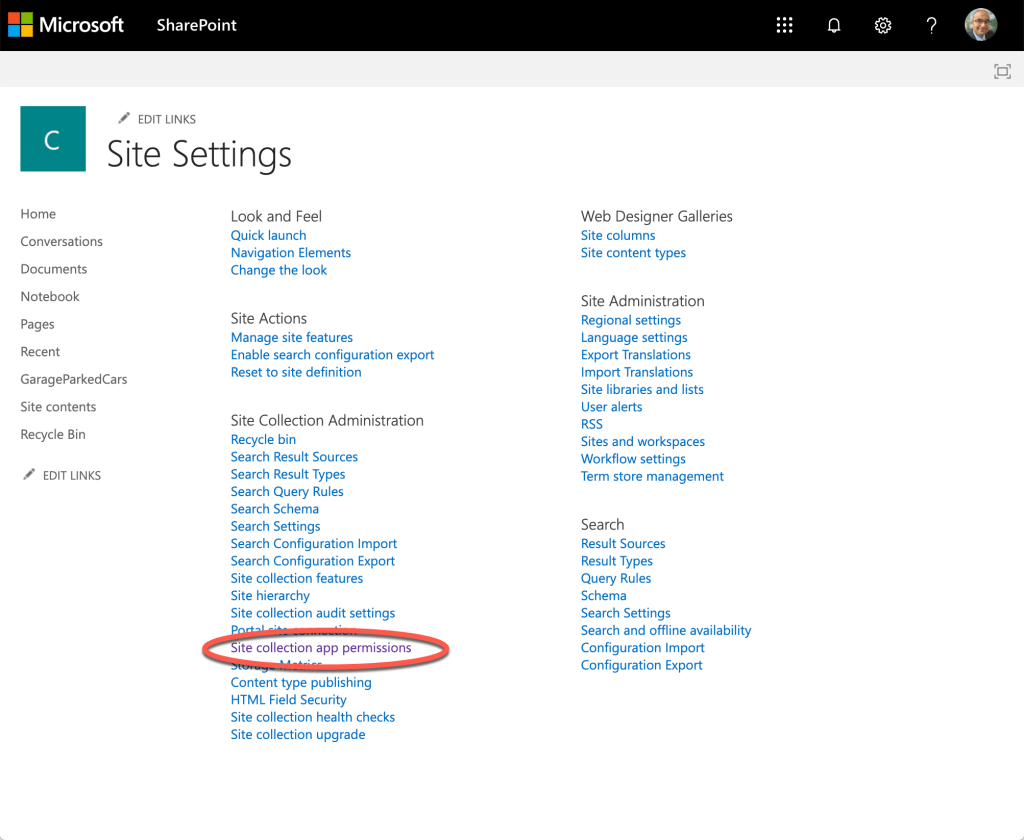Open the settings gear menu
1024x840 pixels.
click(x=883, y=26)
